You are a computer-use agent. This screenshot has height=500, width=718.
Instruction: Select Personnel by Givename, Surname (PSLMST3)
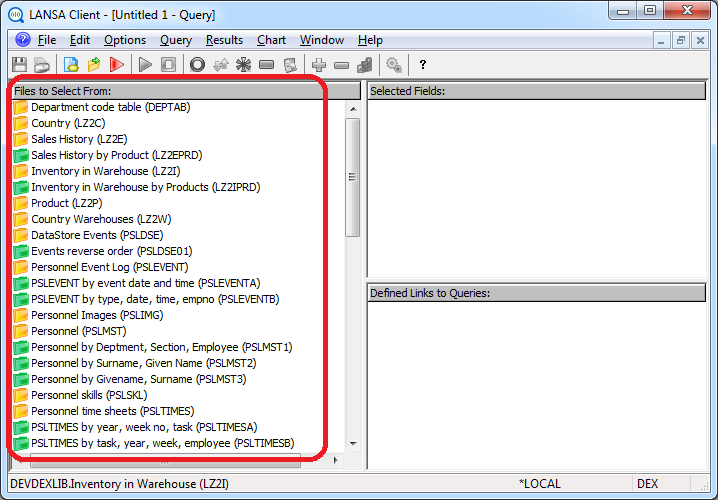(x=139, y=380)
